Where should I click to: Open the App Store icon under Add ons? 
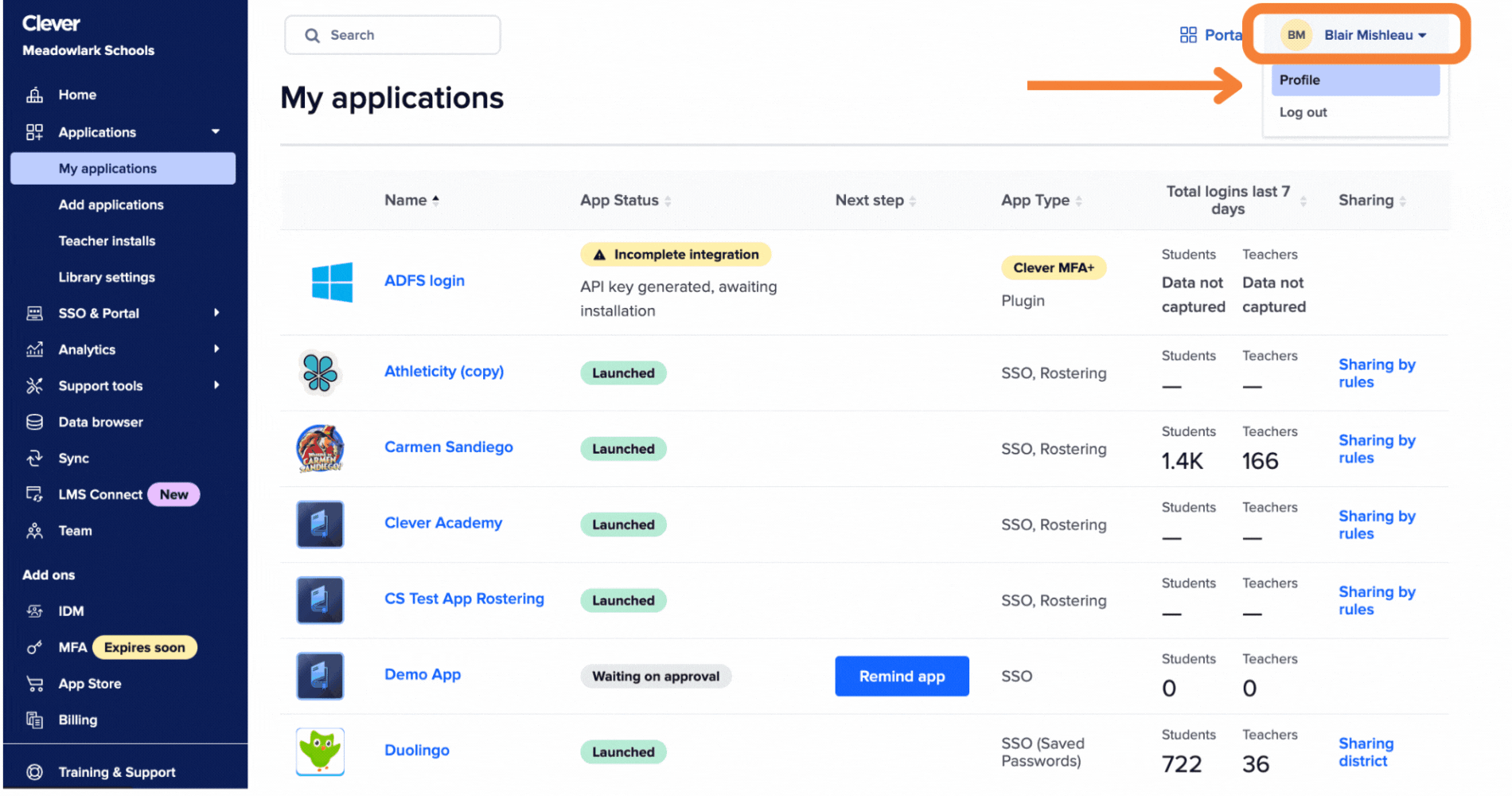[35, 683]
